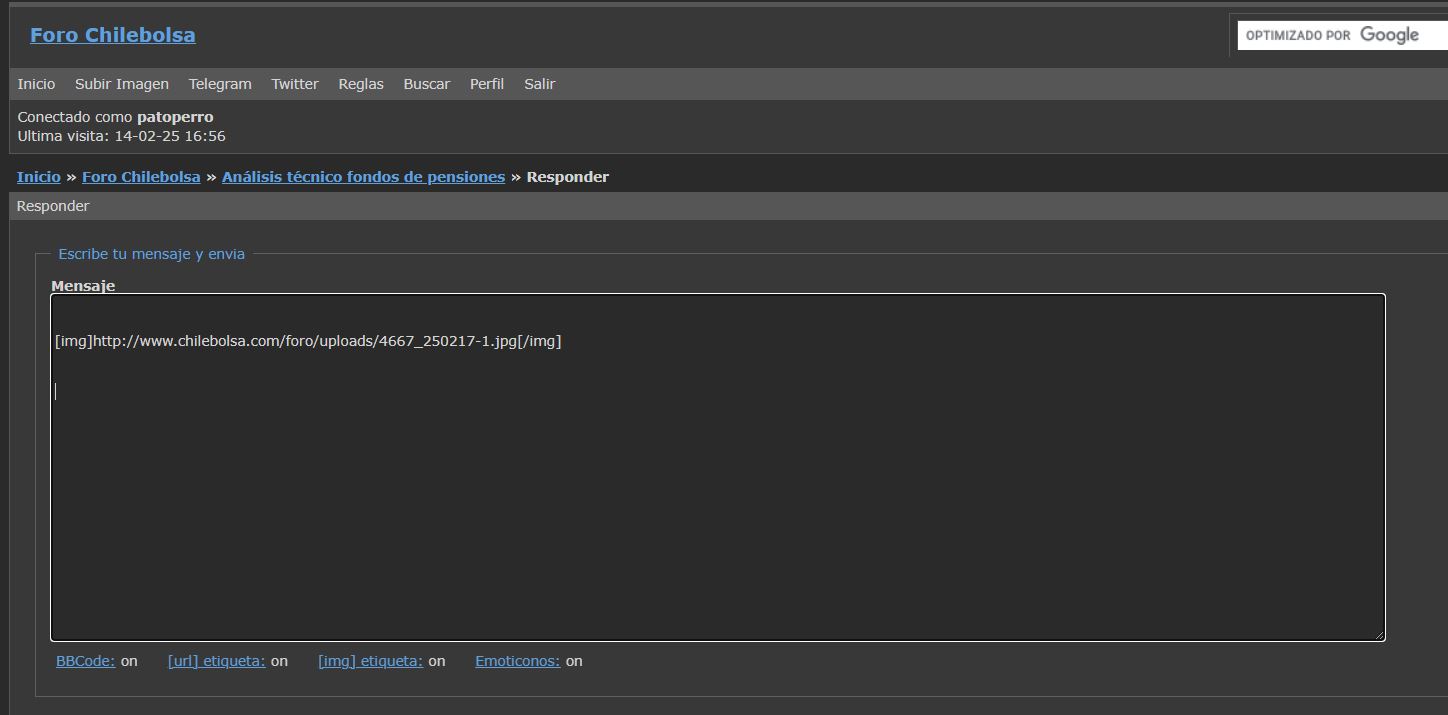This screenshot has height=715, width=1448.
Task: Click the [img] URL line in the message
Action: [308, 341]
